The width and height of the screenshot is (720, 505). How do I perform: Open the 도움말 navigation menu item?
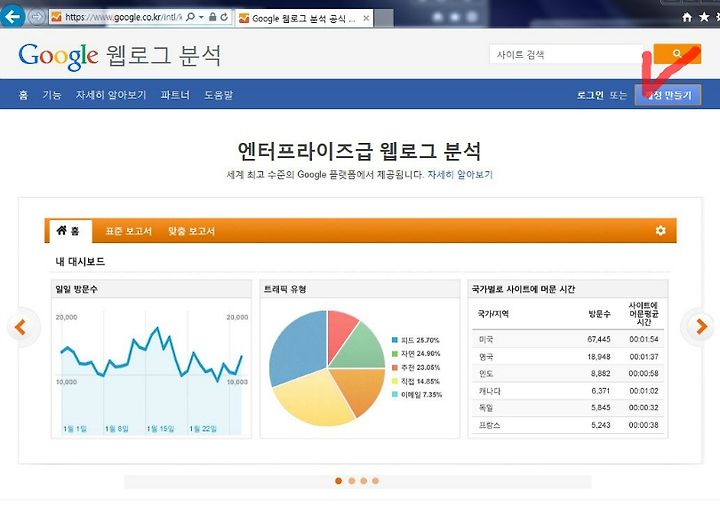tap(219, 95)
